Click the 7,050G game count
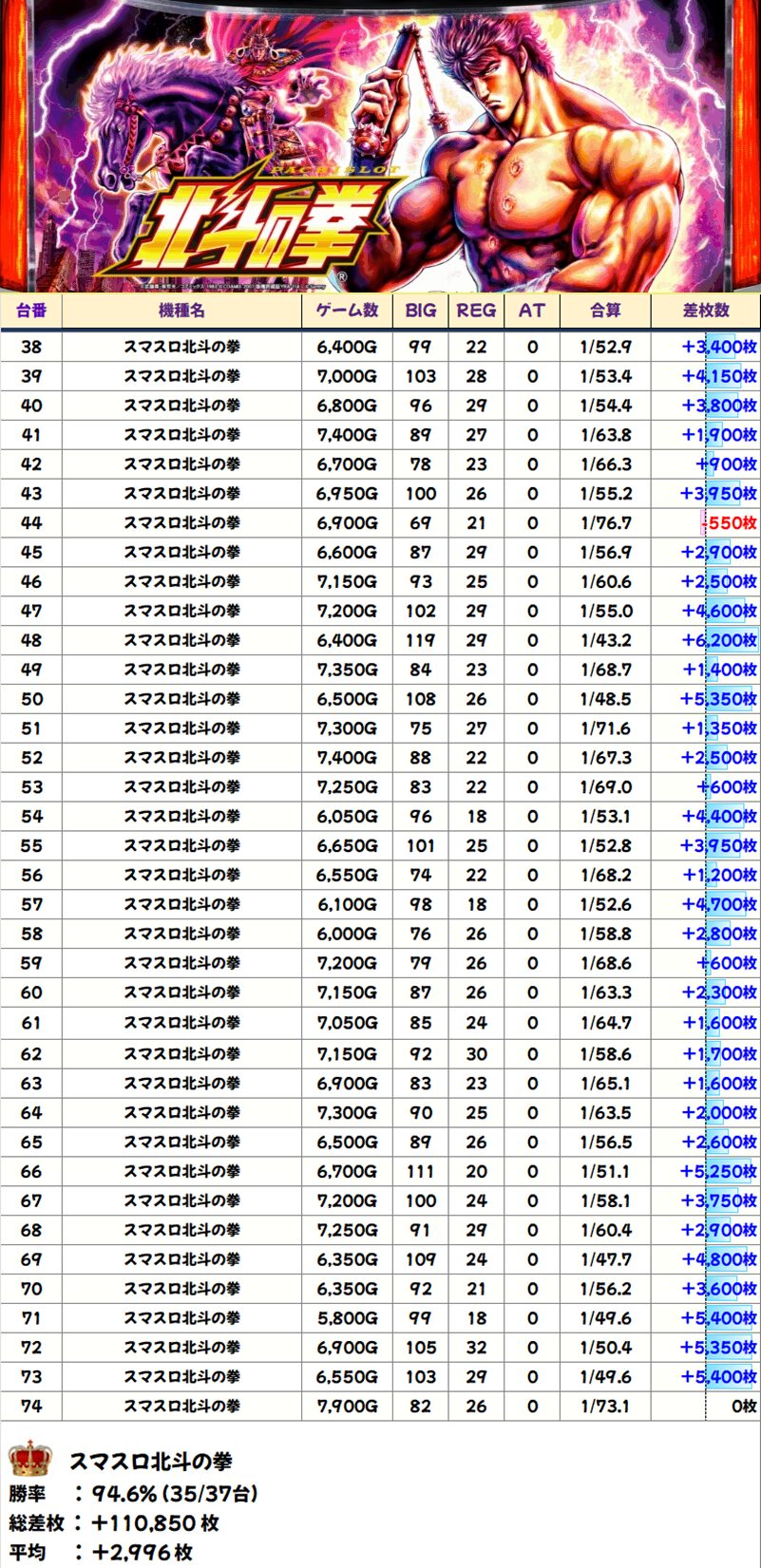Screen dimensions: 761x1568 click(x=347, y=1024)
